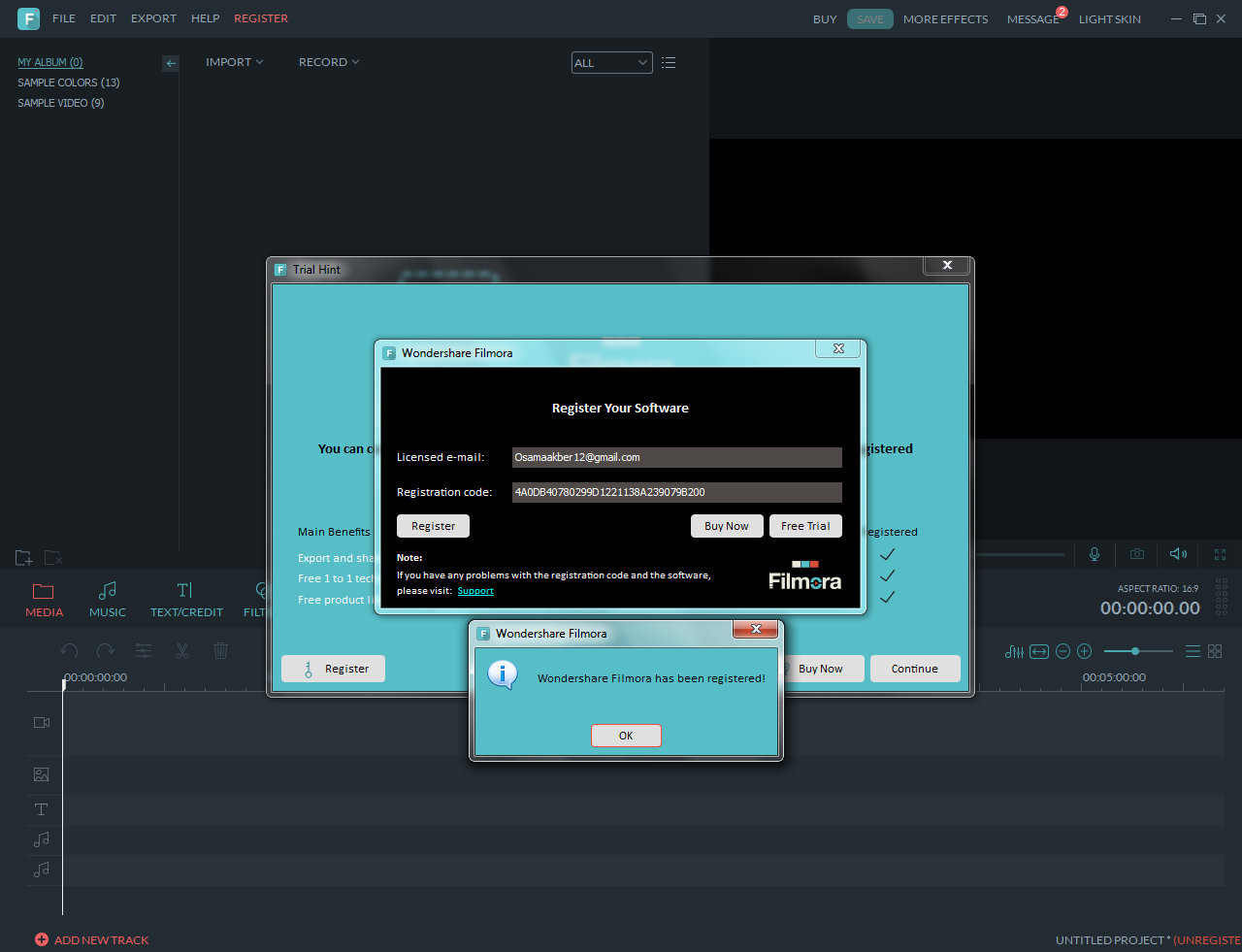This screenshot has height=952, width=1242.
Task: Click the Buy button in the top bar
Action: point(825,19)
